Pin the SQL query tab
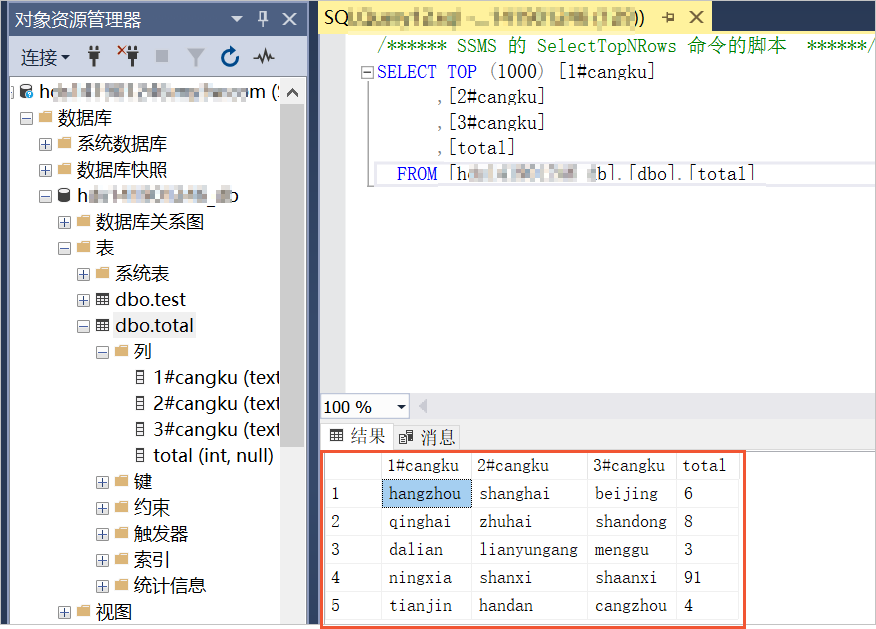This screenshot has height=629, width=876. [668, 17]
